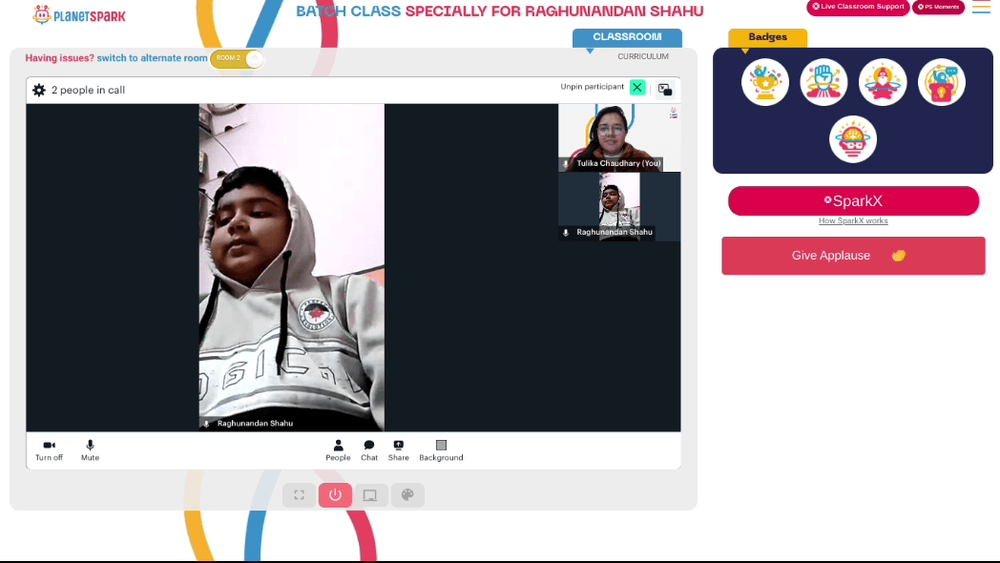Mute the microphone
1000x563 pixels.
[90, 450]
